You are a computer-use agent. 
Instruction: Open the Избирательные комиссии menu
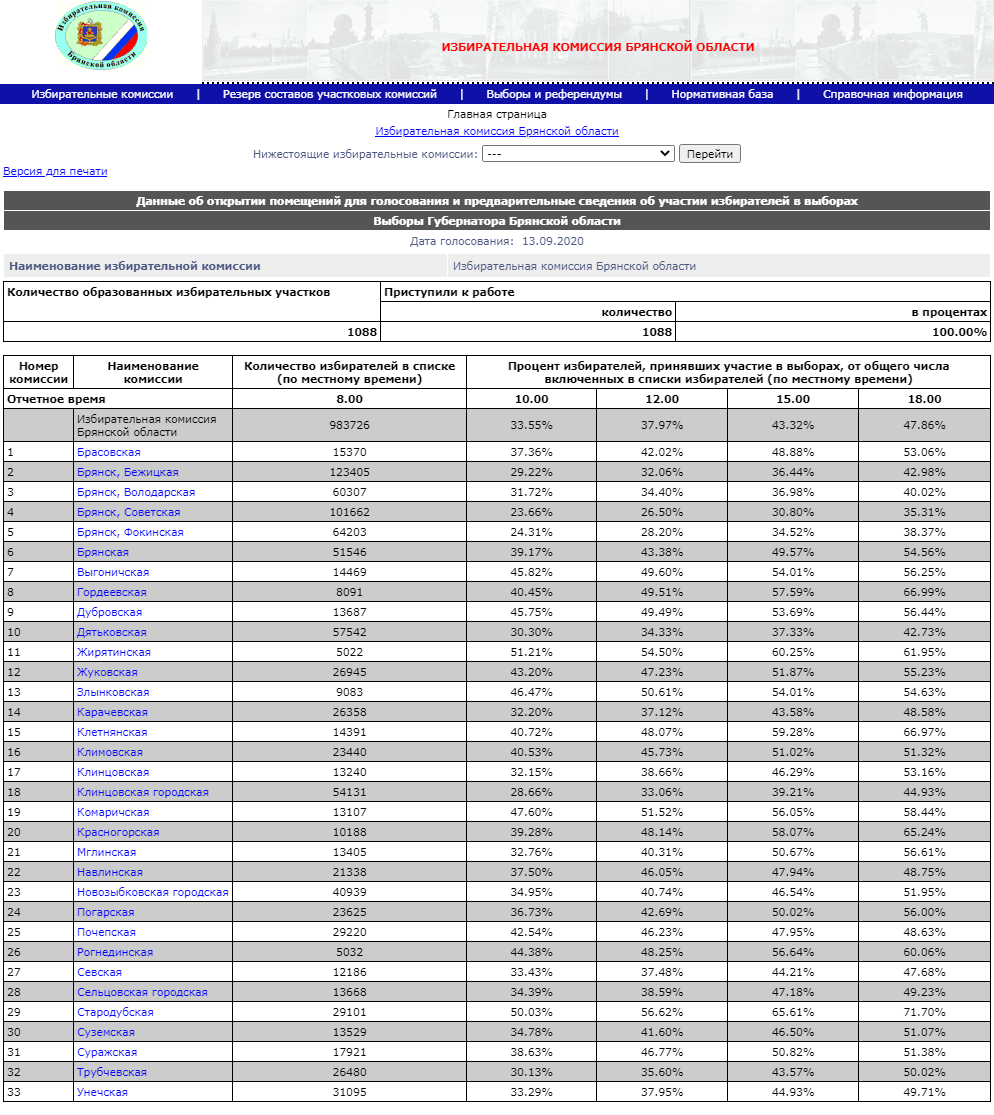[102, 94]
